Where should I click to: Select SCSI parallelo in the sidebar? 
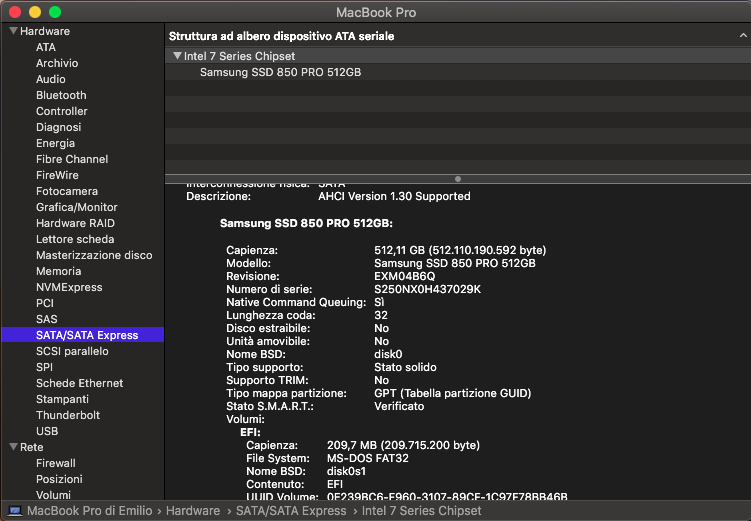tap(72, 351)
